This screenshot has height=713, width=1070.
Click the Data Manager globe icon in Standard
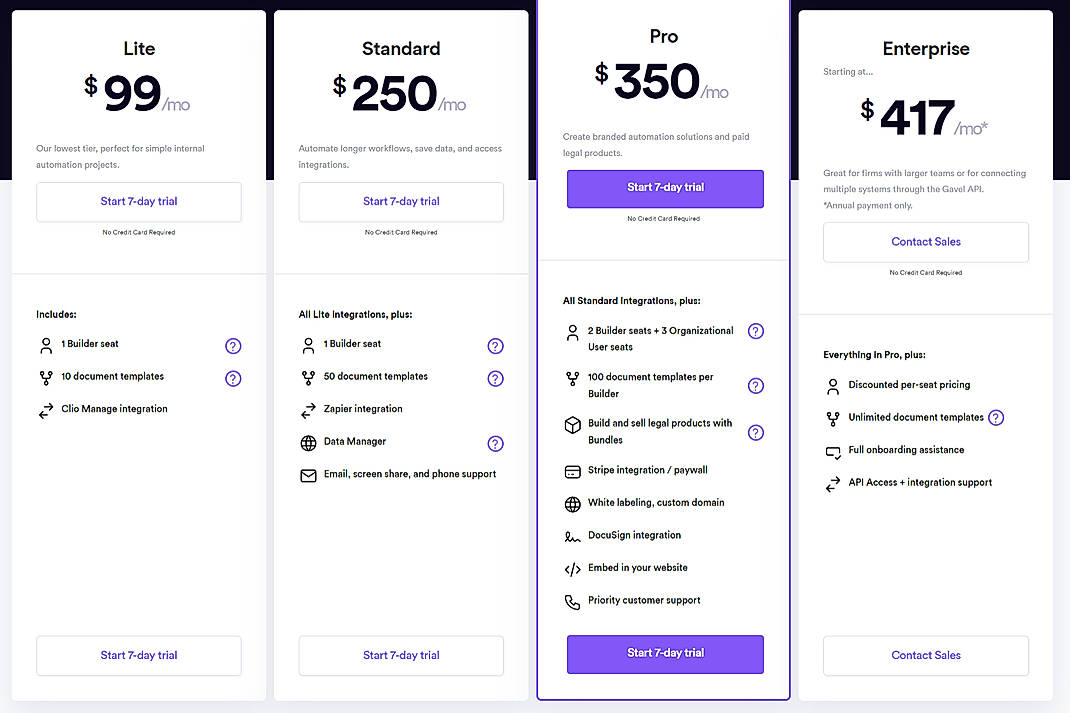pyautogui.click(x=308, y=443)
